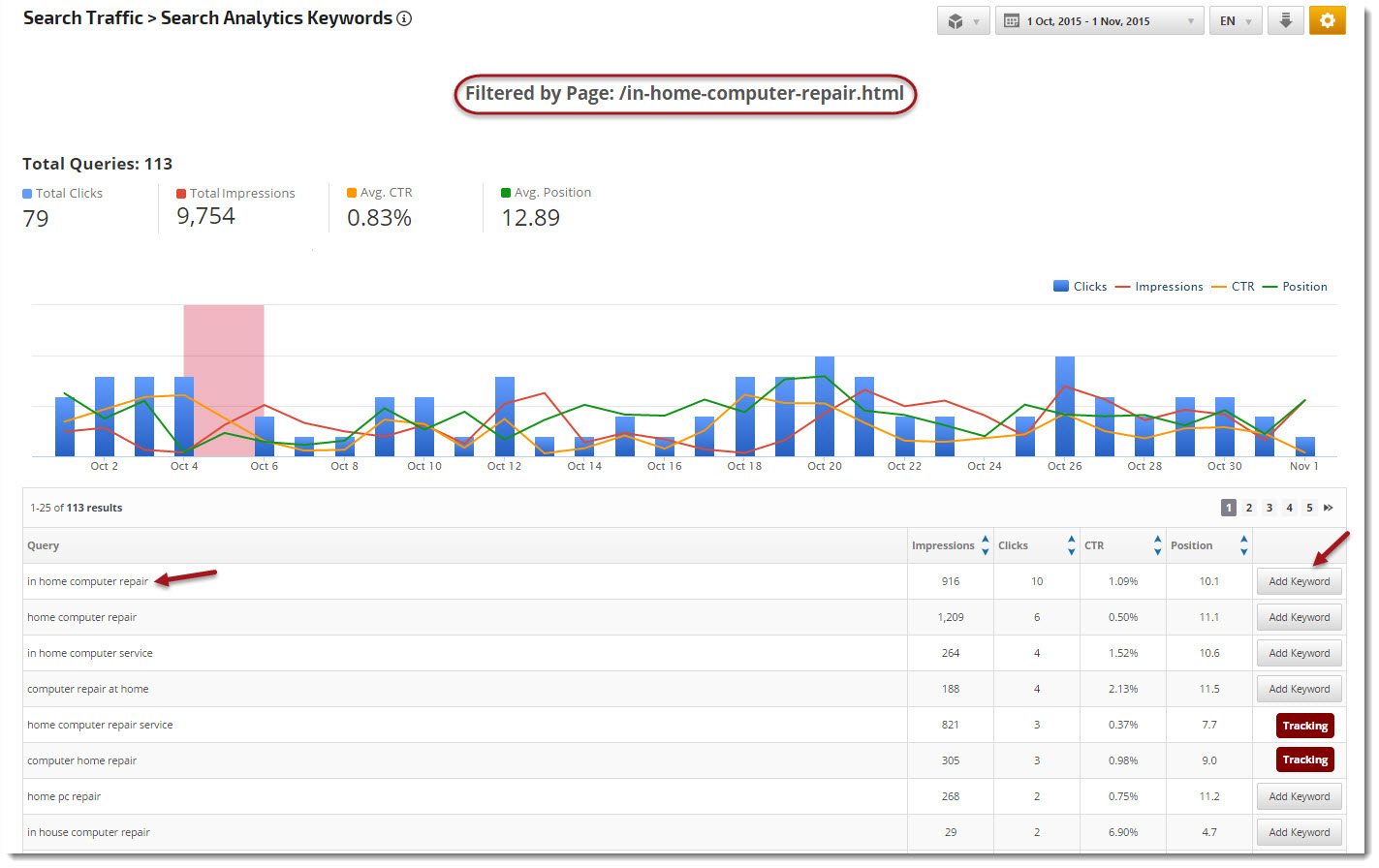Viewport: 1379px width, 868px height.
Task: Jump to results page 5
Action: [x=1309, y=508]
